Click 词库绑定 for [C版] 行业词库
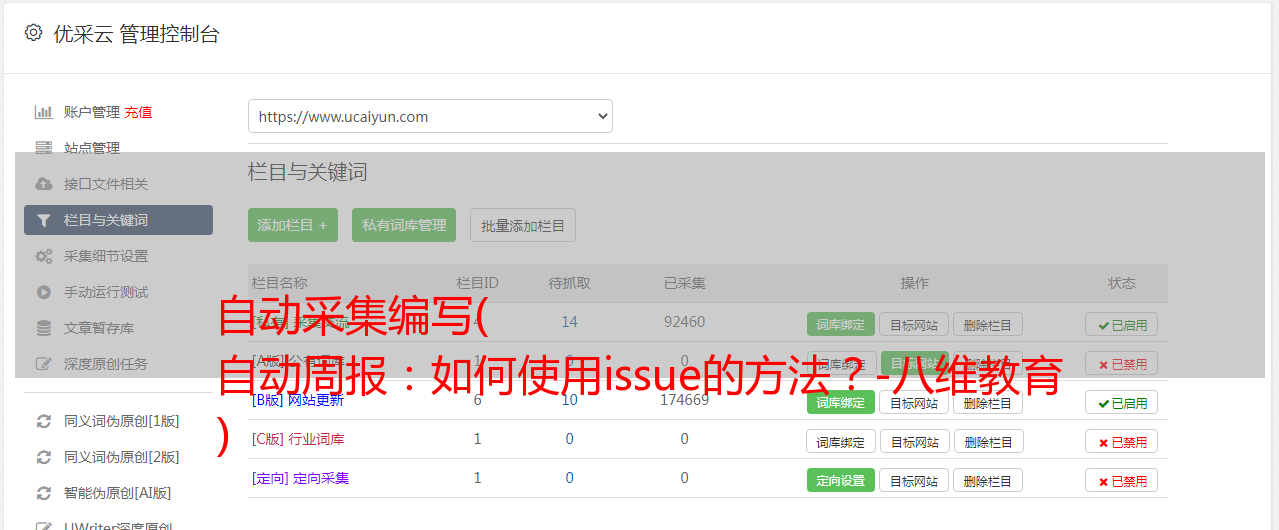1279x530 pixels. (841, 441)
